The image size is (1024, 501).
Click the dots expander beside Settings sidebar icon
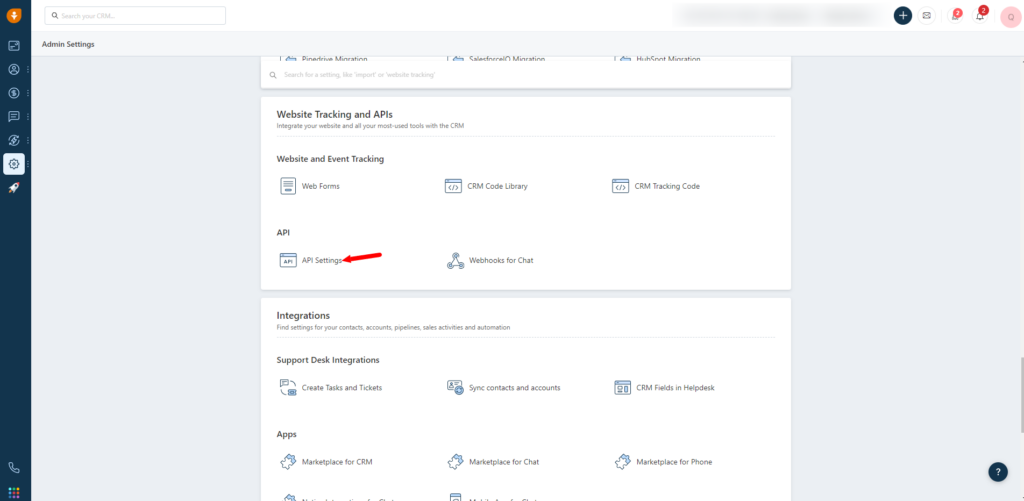(28, 164)
